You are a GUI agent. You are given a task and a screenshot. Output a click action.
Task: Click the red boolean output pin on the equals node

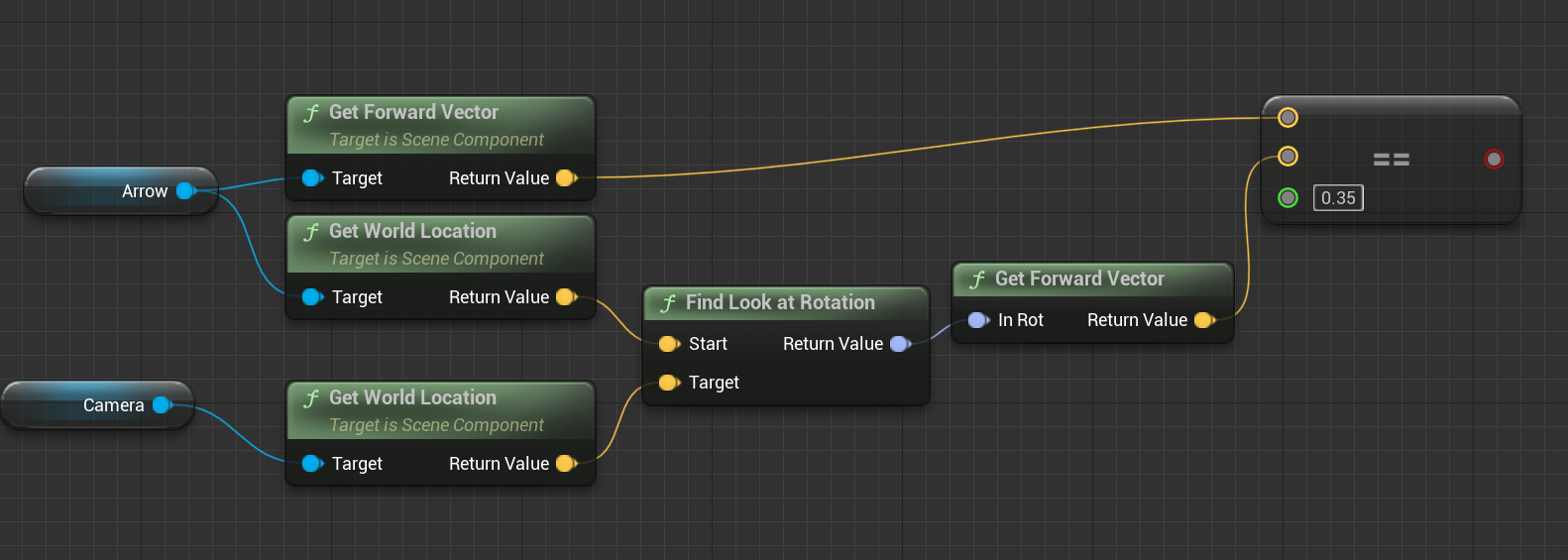(x=1494, y=159)
